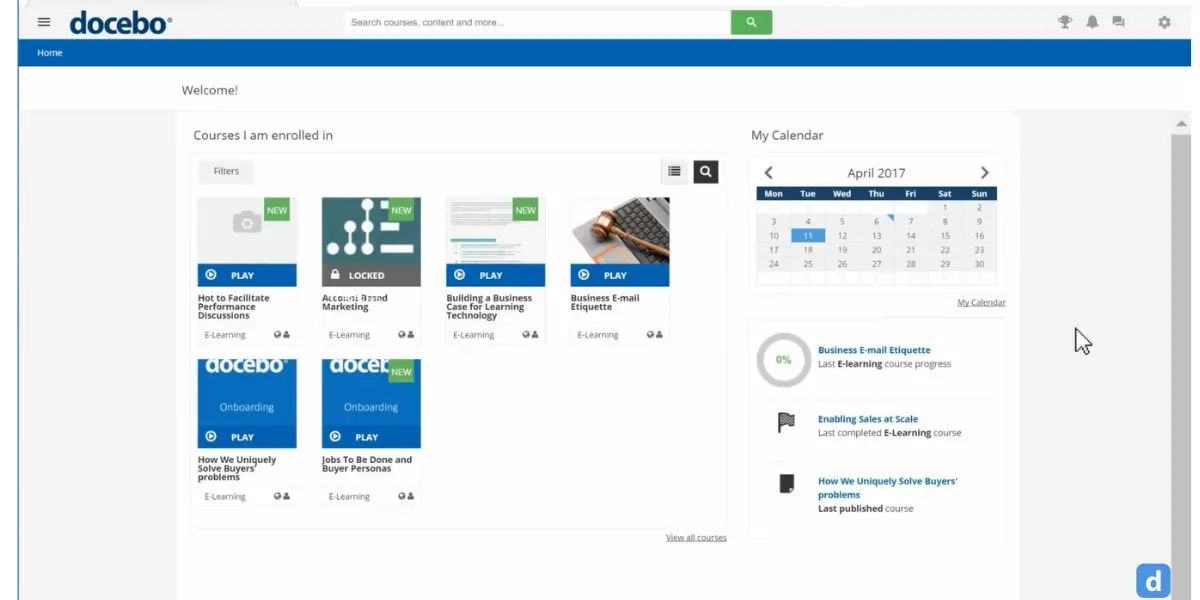
Task: Click the Home breadcrumb tab
Action: pyautogui.click(x=50, y=53)
